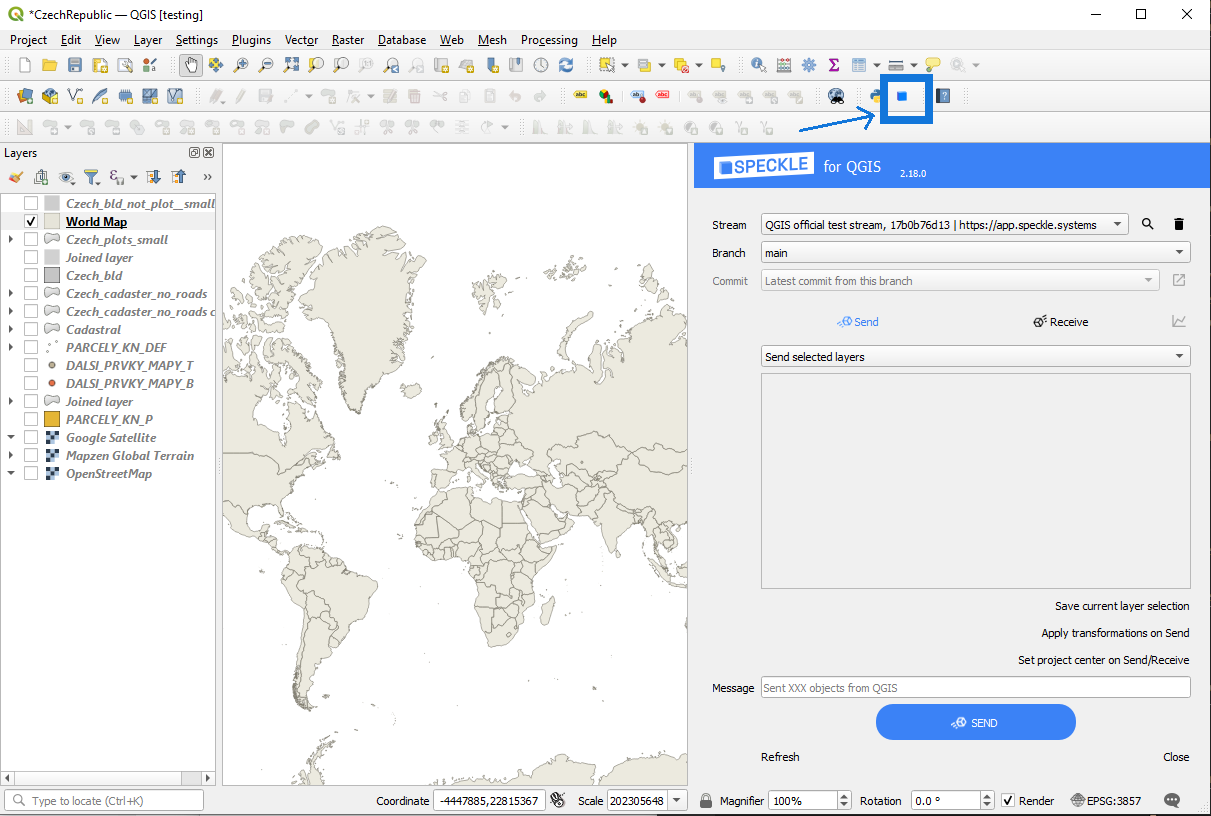Click Save current layer selection
The height and width of the screenshot is (816, 1211).
pyautogui.click(x=1122, y=606)
